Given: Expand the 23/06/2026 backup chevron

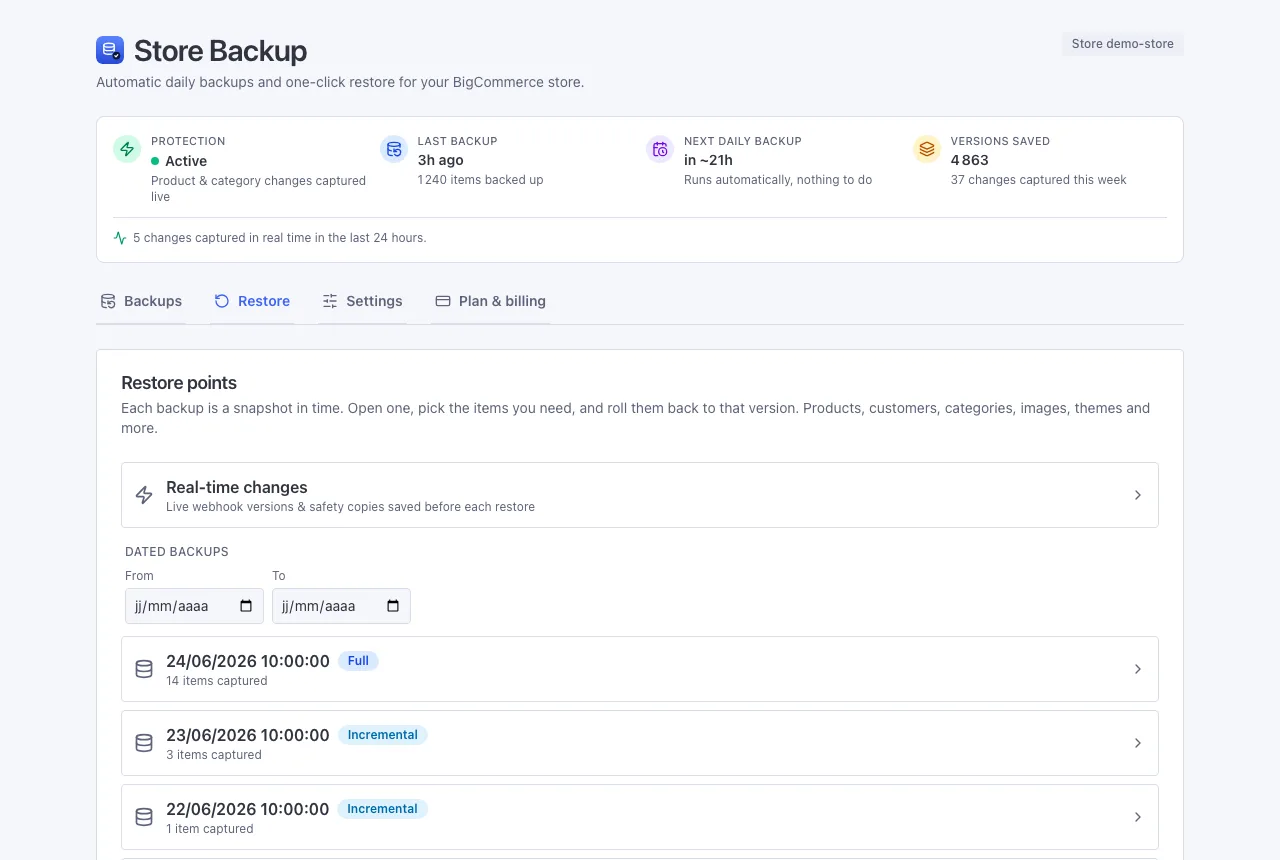Looking at the screenshot, I should [x=1138, y=743].
